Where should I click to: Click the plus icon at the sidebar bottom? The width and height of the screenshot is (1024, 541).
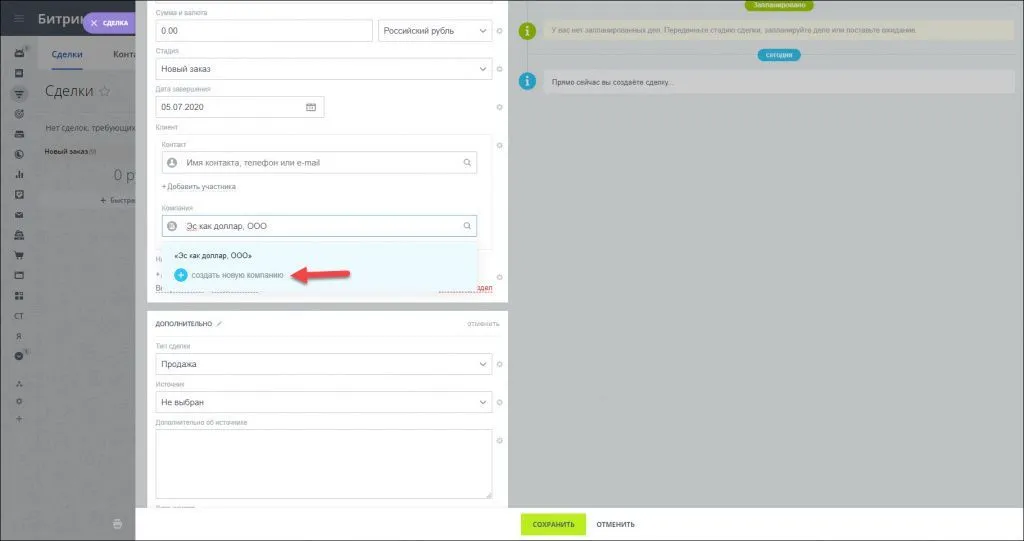18,418
